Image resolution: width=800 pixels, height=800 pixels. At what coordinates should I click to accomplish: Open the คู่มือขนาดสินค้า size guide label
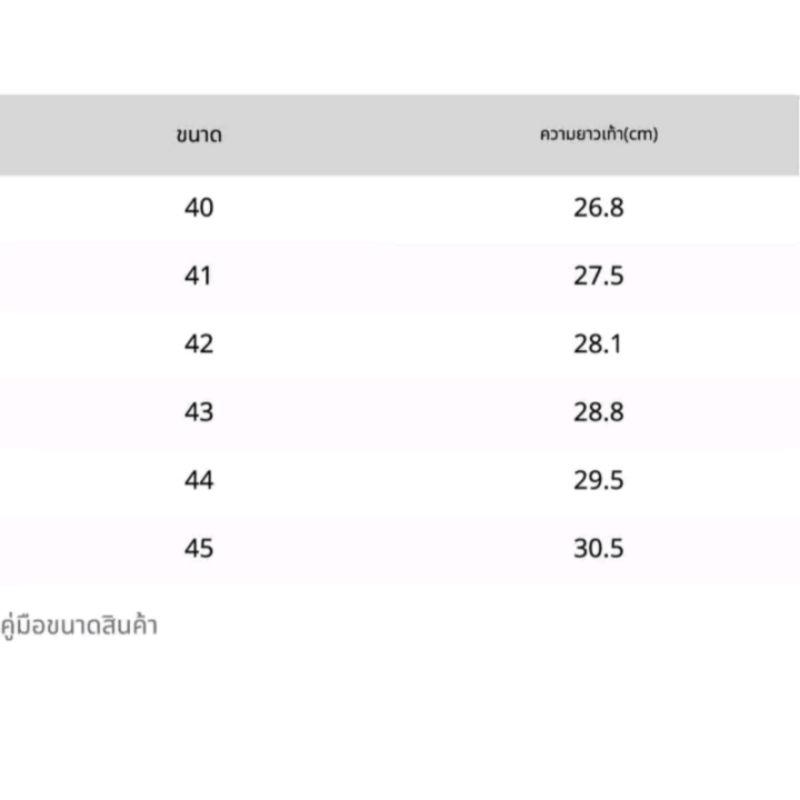[x=80, y=627]
